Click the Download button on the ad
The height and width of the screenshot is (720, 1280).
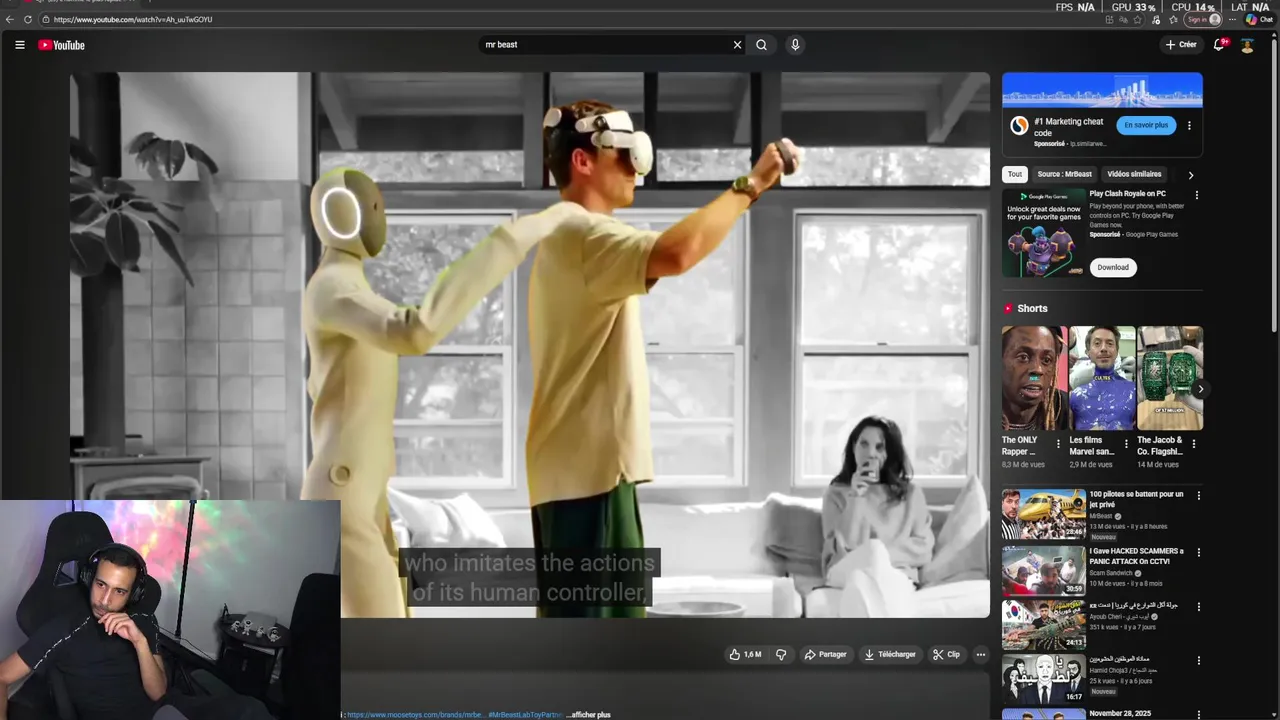coord(1112,267)
